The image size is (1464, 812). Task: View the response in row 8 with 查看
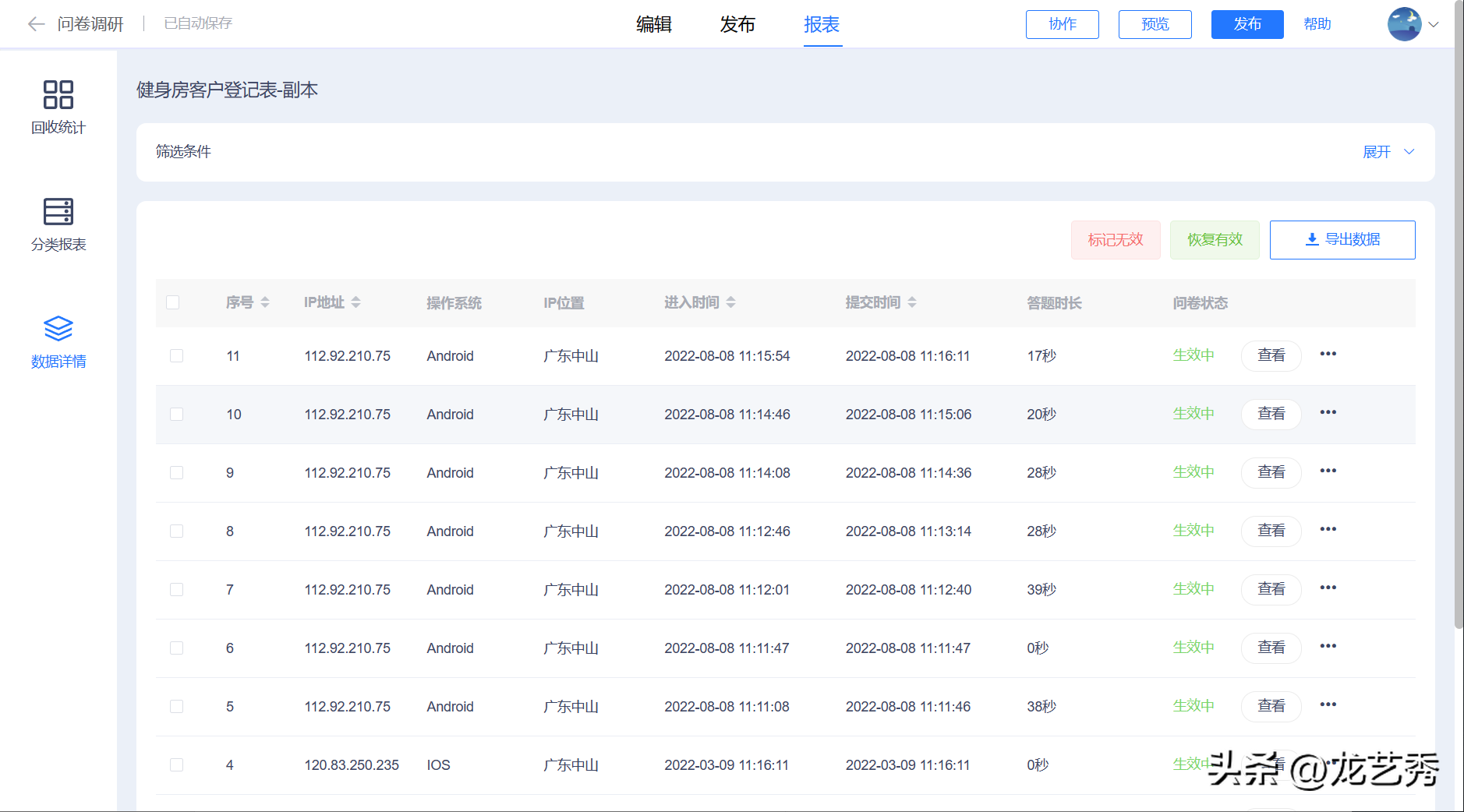tap(1271, 531)
